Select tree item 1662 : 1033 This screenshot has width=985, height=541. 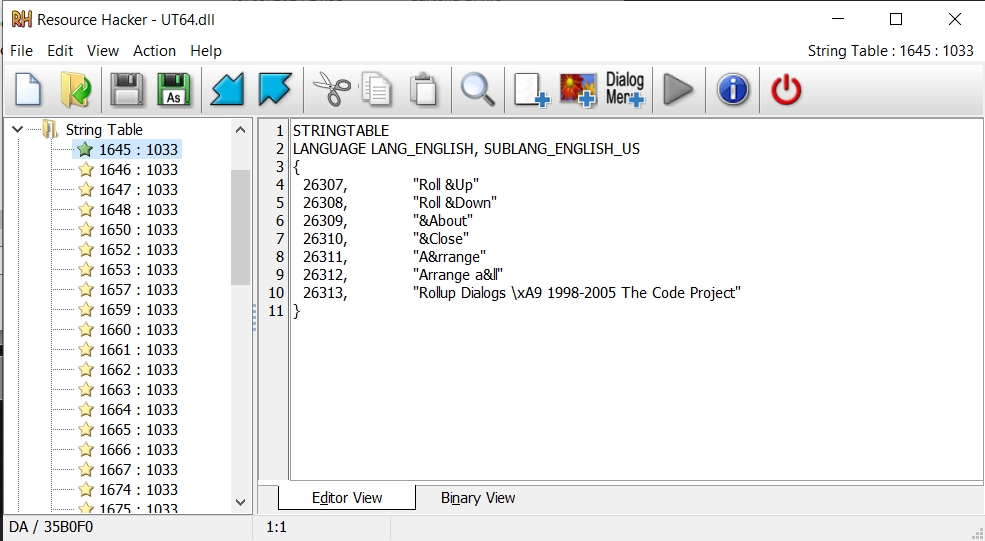pos(138,370)
